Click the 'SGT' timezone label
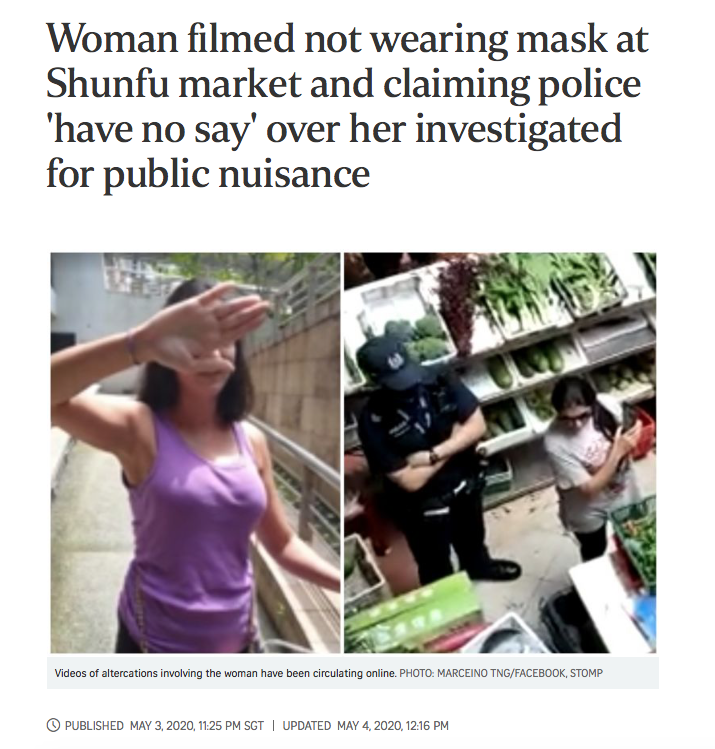 point(254,726)
